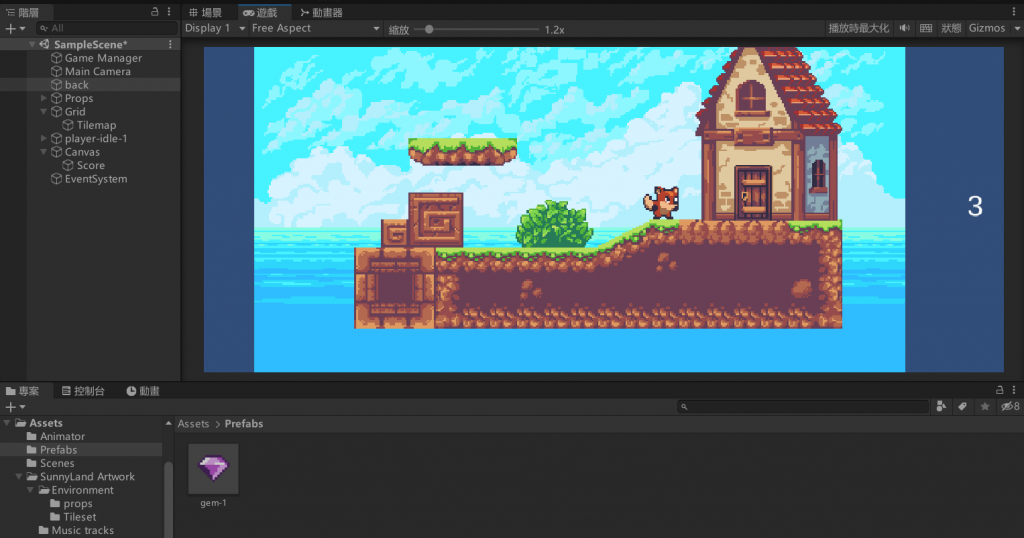This screenshot has width=1024, height=538.
Task: Open Hierarchy panel options menu
Action: (168, 11)
